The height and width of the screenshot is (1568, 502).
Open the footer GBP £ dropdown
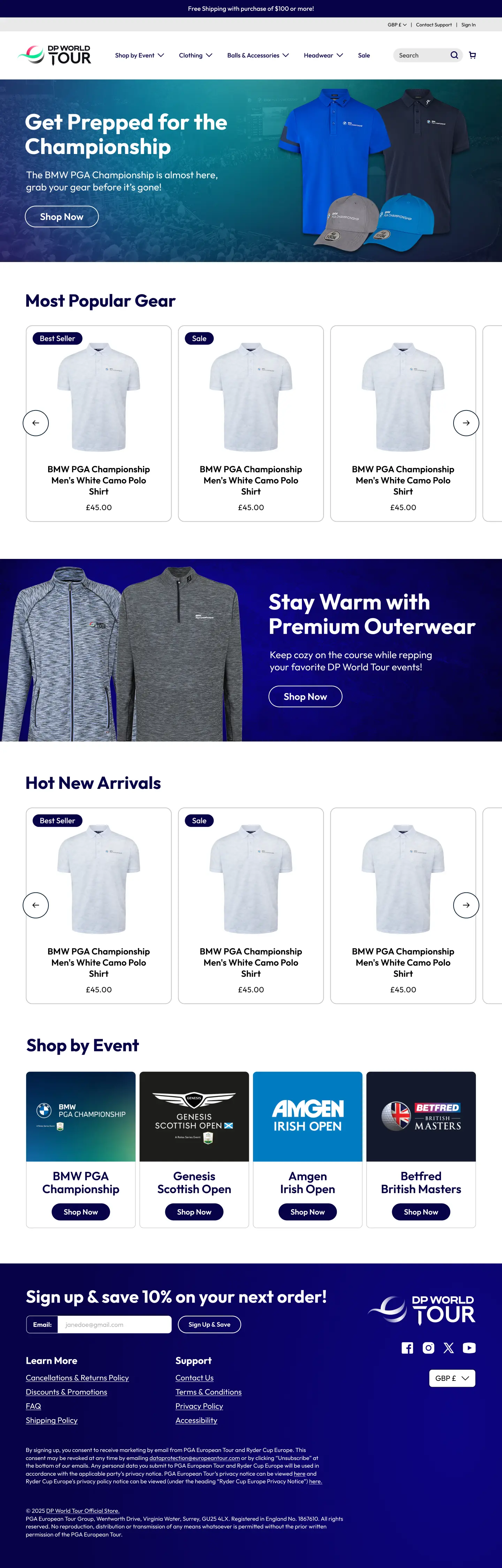[452, 1378]
